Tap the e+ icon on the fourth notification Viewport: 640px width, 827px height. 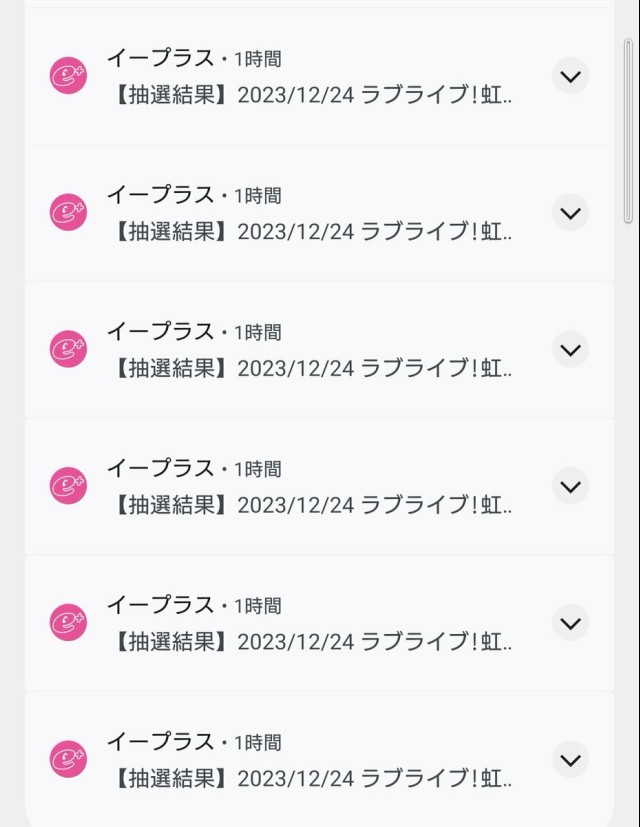point(68,485)
